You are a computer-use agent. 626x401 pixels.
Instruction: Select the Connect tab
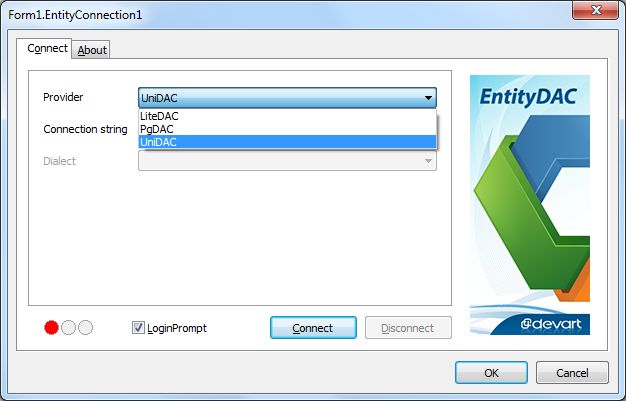[47, 48]
